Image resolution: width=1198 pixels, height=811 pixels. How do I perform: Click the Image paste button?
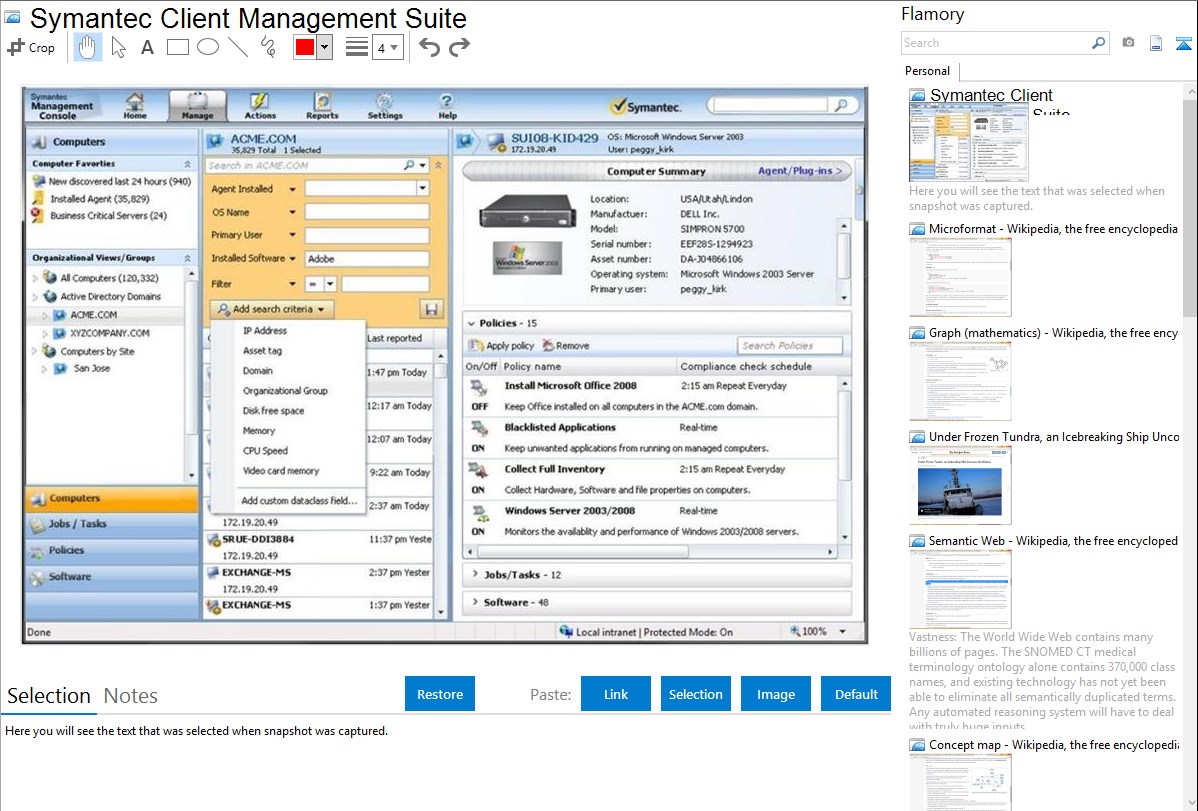coord(776,694)
